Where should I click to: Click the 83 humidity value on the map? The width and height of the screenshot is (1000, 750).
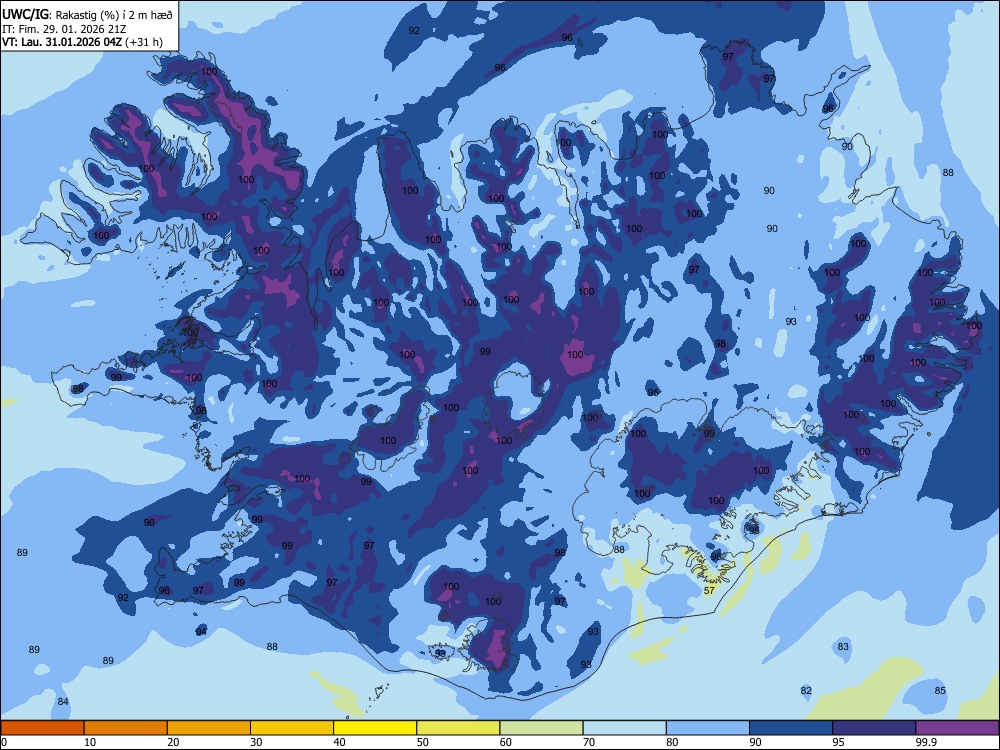point(843,647)
